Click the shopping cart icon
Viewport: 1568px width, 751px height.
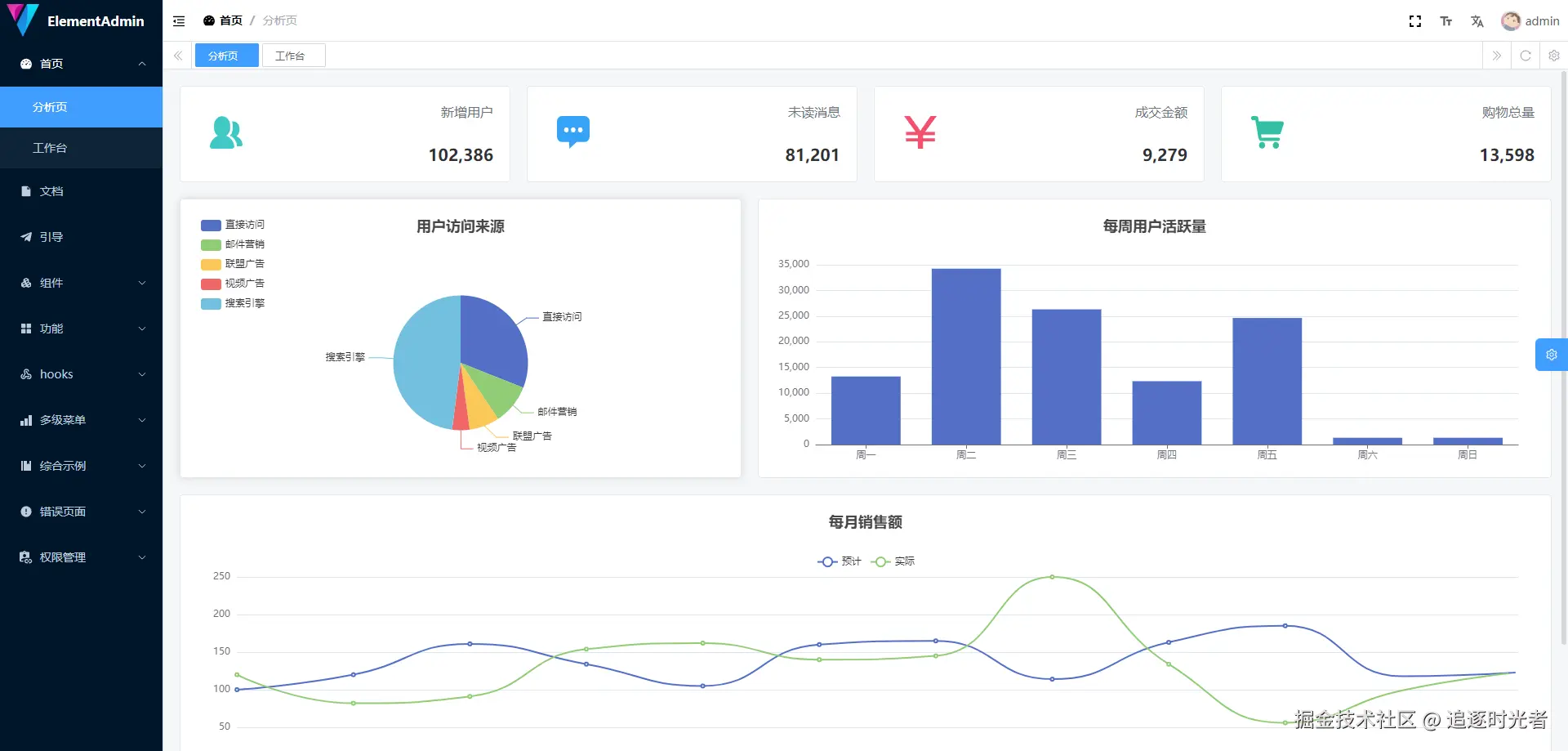(x=1267, y=132)
